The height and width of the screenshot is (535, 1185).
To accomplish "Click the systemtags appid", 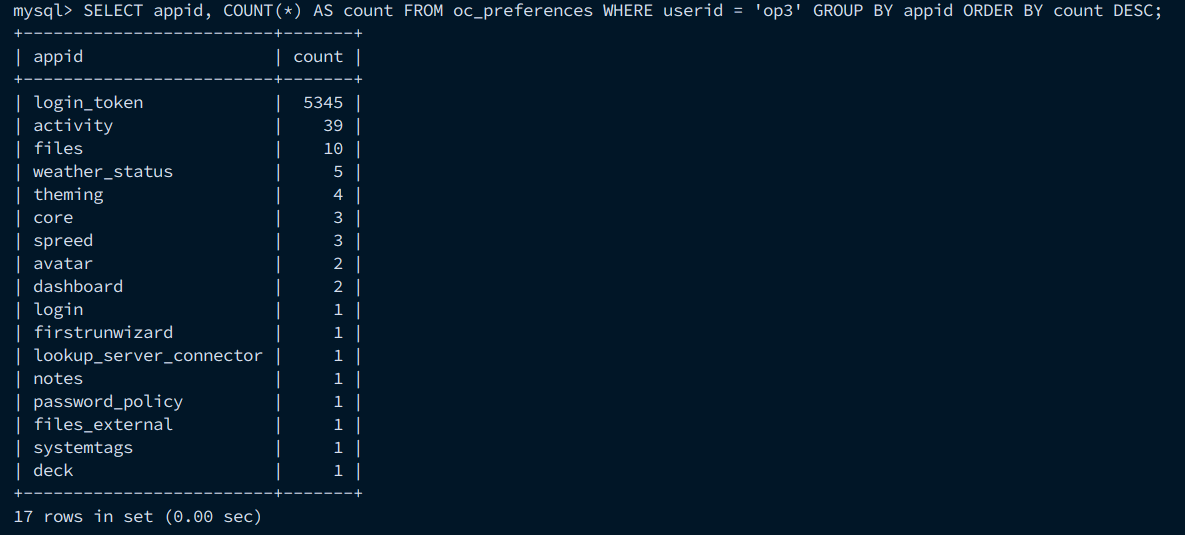I will (x=83, y=447).
